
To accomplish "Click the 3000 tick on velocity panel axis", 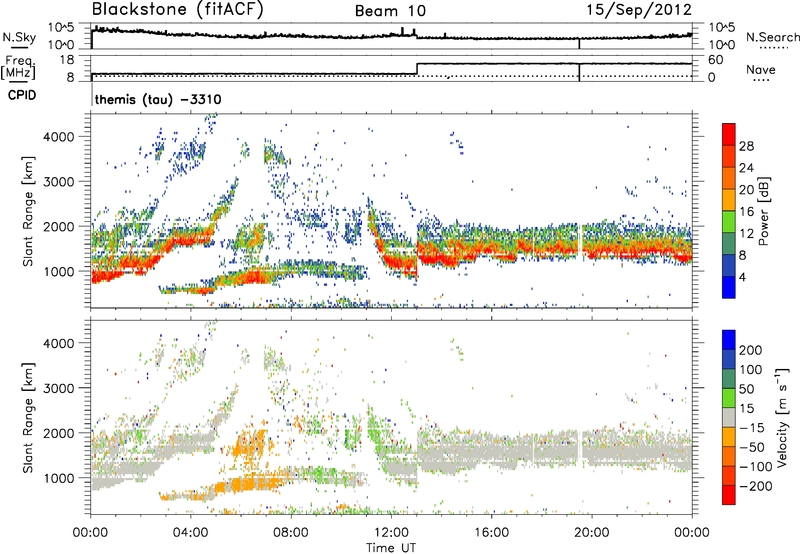I will pyautogui.click(x=58, y=388).
